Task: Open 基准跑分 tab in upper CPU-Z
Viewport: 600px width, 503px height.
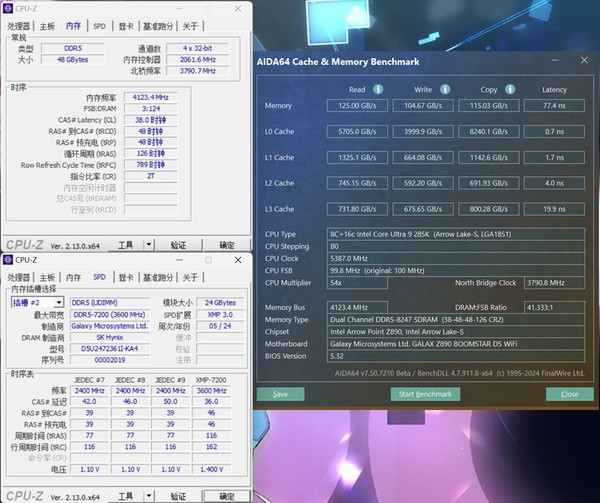Action: [x=158, y=26]
